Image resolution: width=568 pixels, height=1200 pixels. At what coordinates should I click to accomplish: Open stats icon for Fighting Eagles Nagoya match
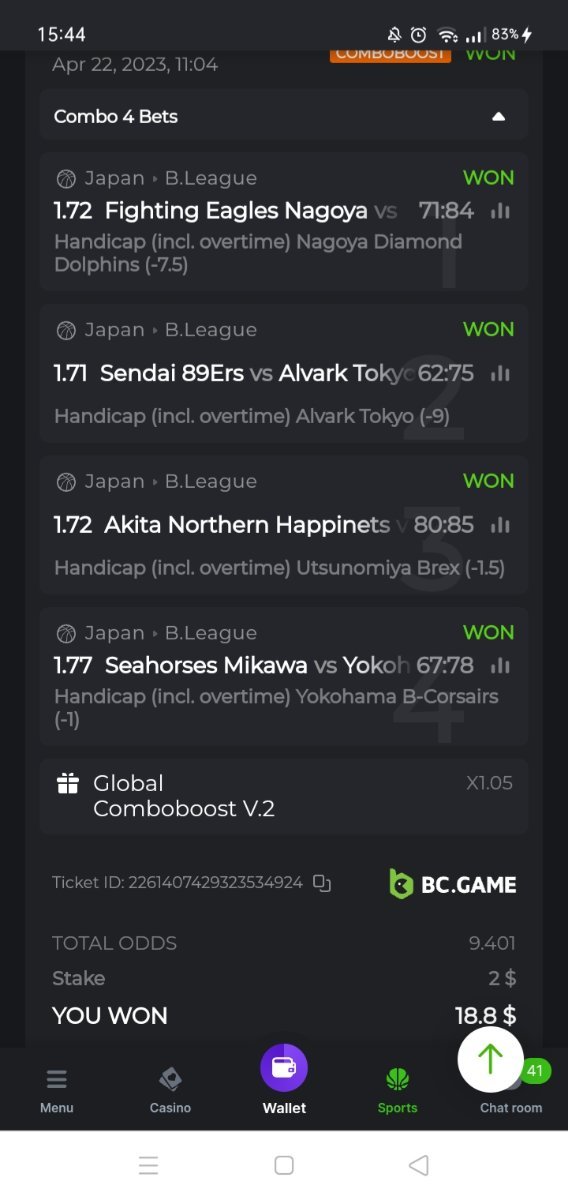pos(500,211)
